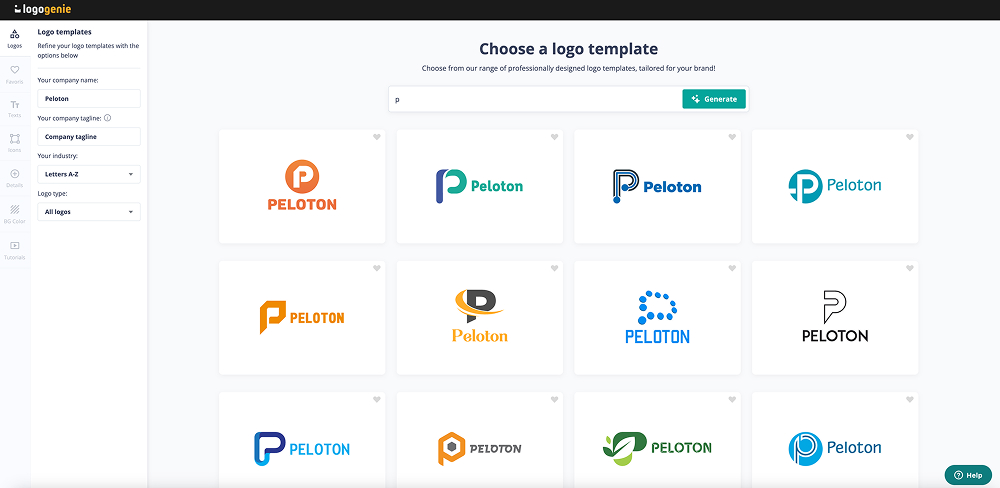The height and width of the screenshot is (488, 1000).
Task: Open the Help button
Action: [968, 475]
